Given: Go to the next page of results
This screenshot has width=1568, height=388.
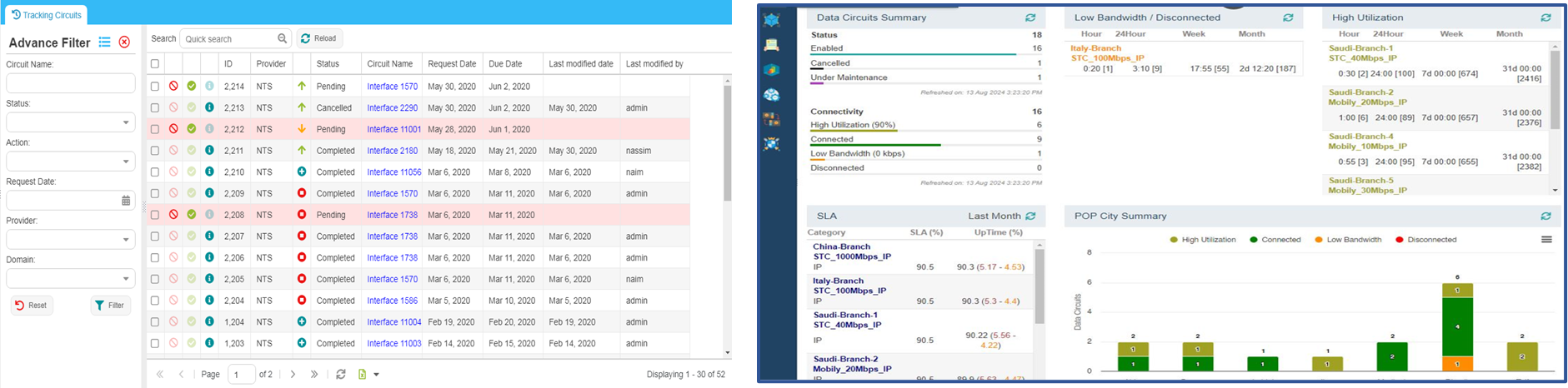Looking at the screenshot, I should (293, 375).
